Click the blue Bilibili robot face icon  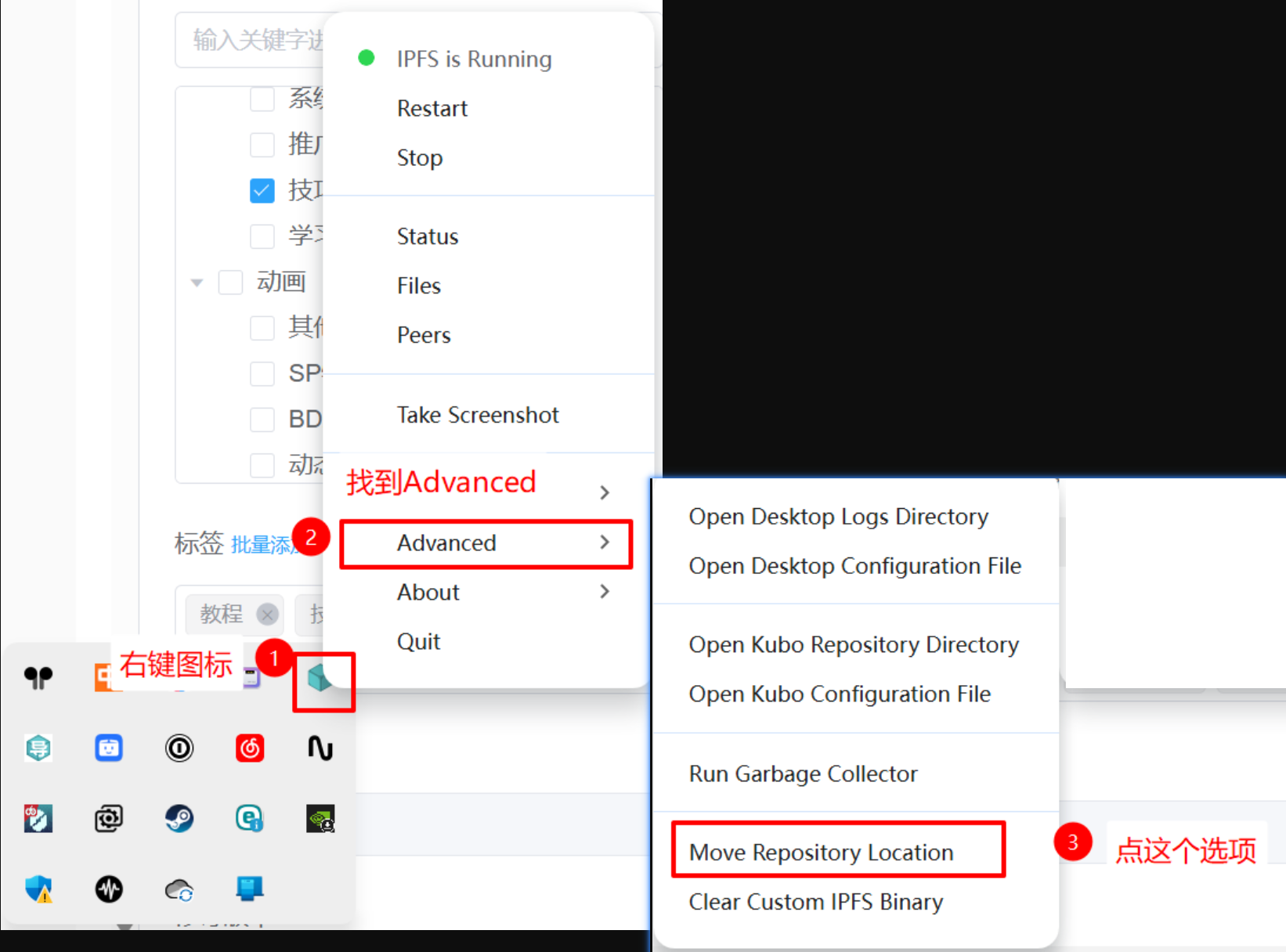tap(109, 748)
